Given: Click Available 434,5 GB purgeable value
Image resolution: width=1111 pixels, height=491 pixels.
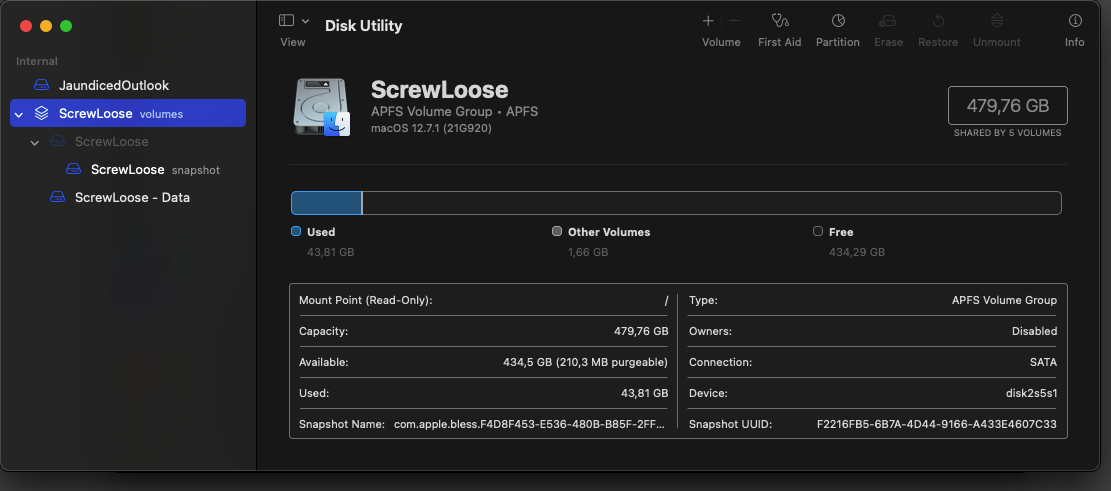Looking at the screenshot, I should point(585,362).
